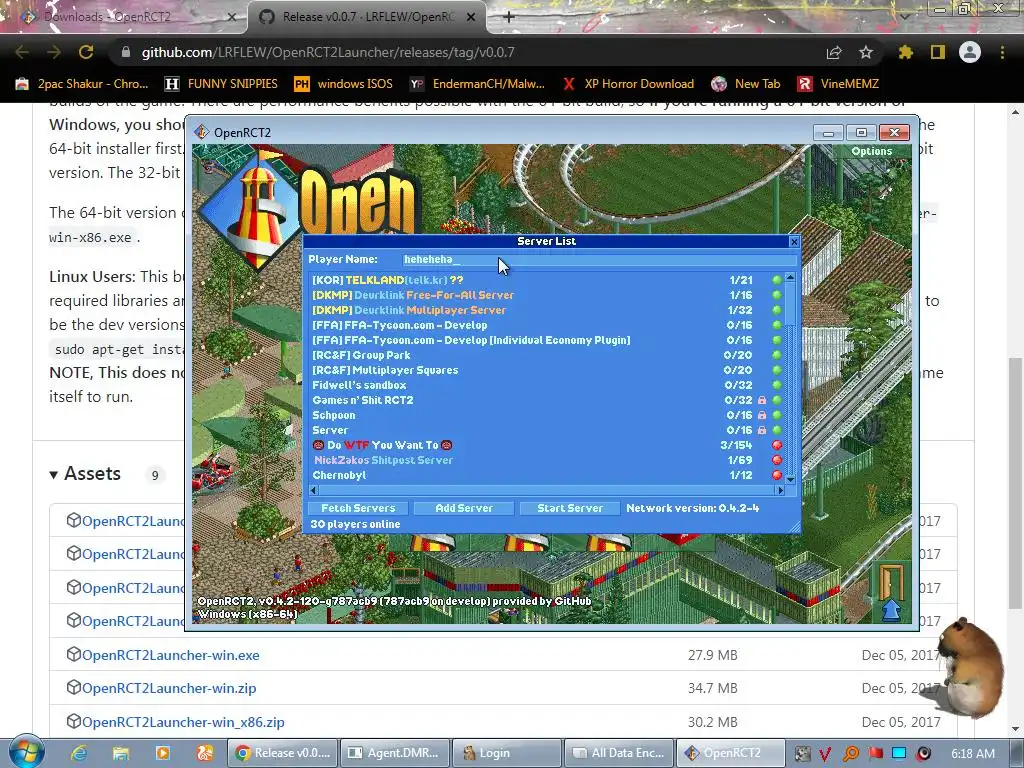Close the Server List dialog
Screen dimensions: 1024x768
click(x=794, y=242)
